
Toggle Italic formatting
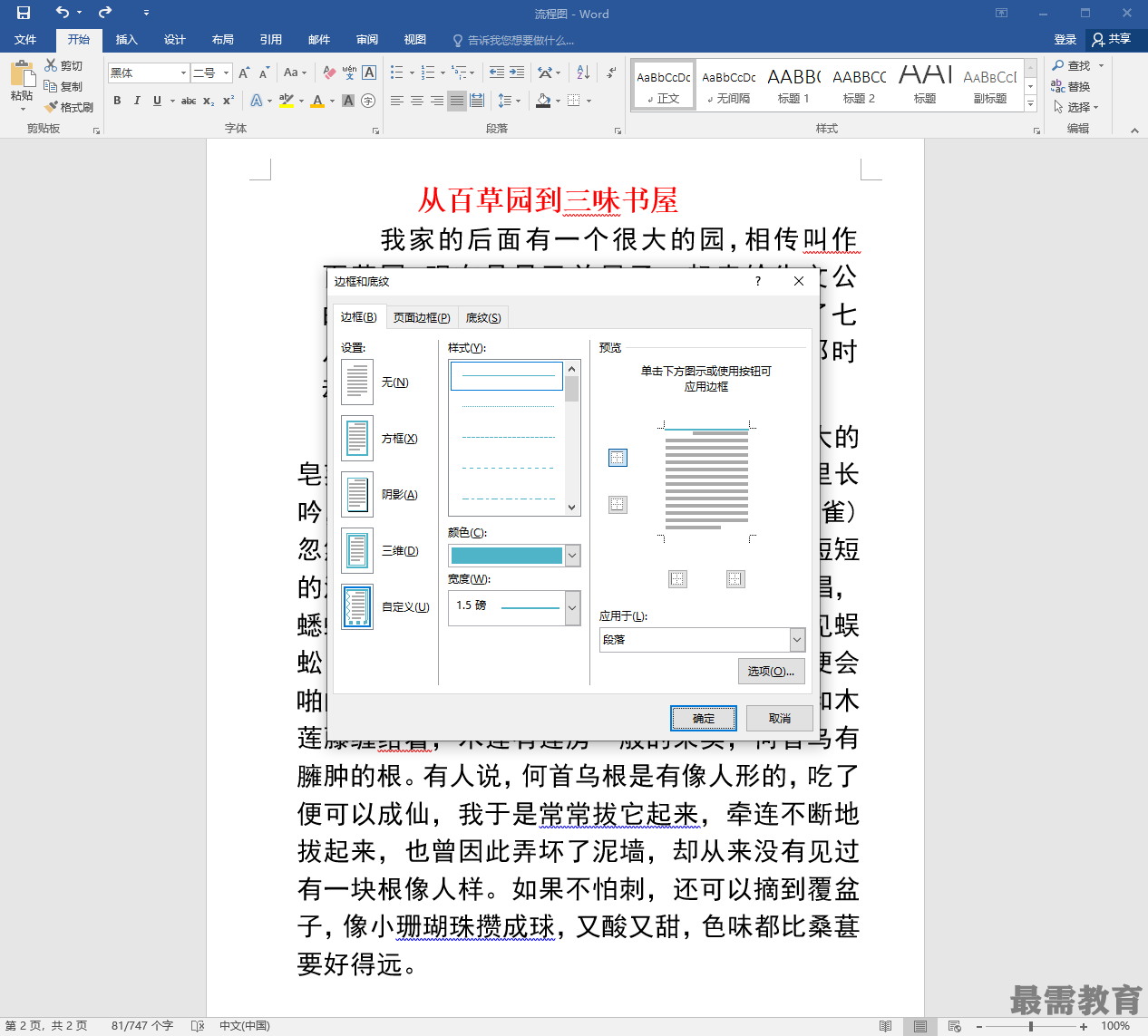137,101
